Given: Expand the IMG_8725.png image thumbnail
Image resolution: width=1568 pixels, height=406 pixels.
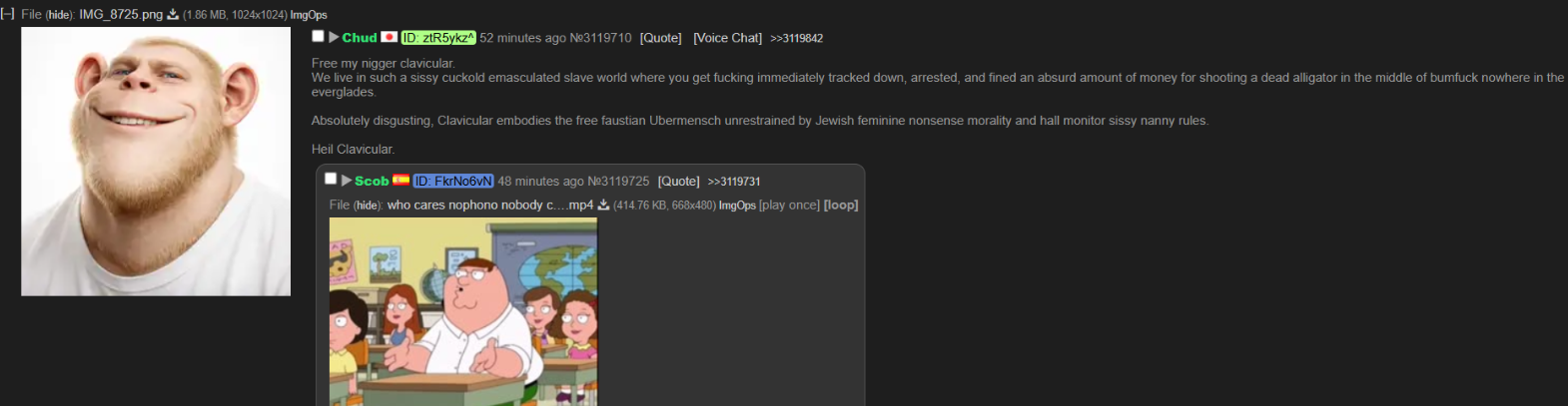Looking at the screenshot, I should 156,162.
